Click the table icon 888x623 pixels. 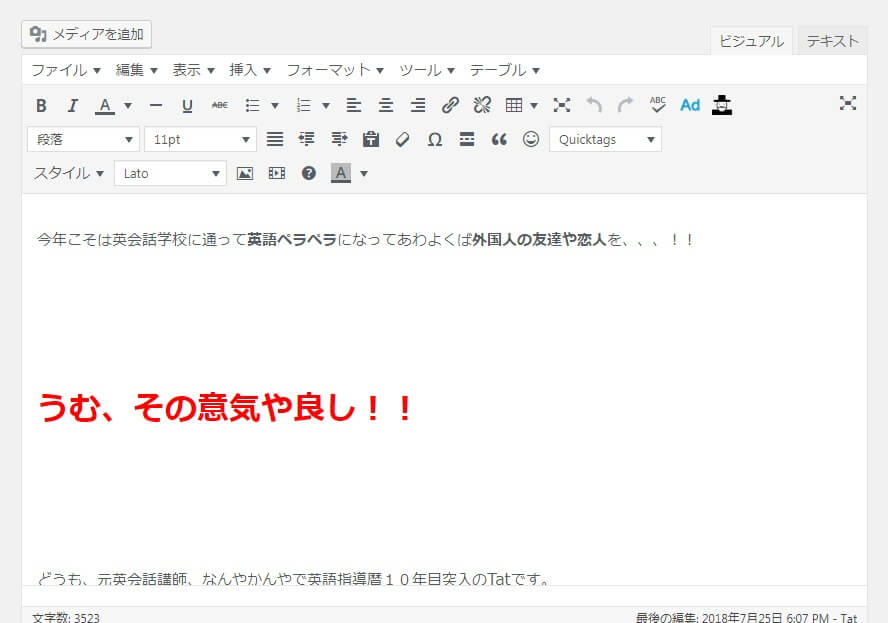click(514, 105)
